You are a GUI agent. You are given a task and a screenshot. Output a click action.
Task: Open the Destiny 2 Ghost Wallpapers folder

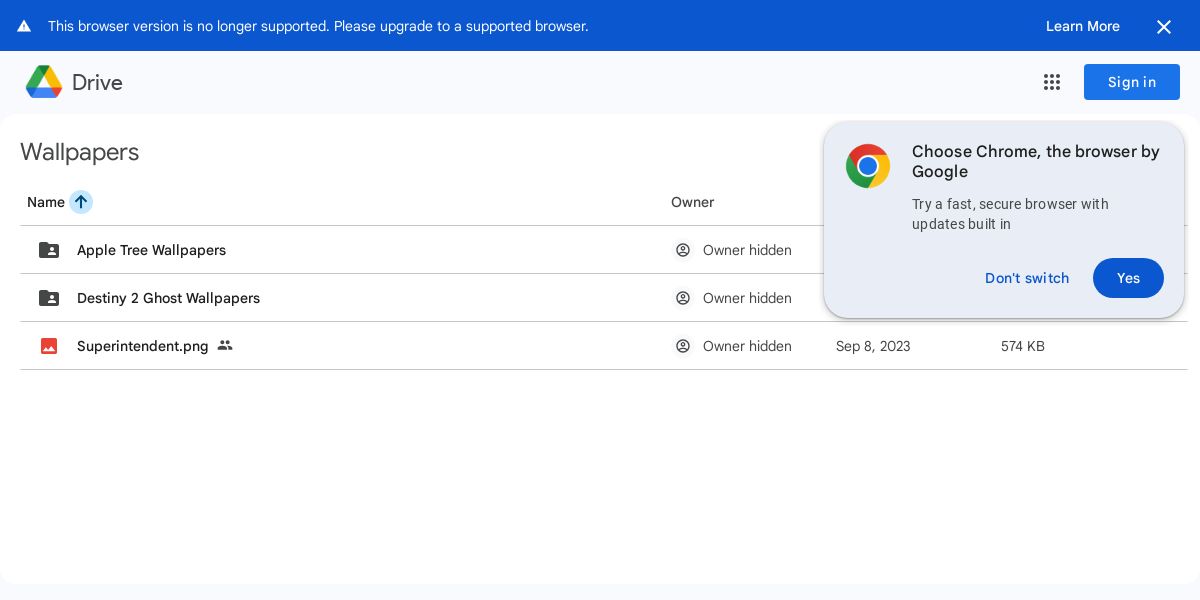168,298
